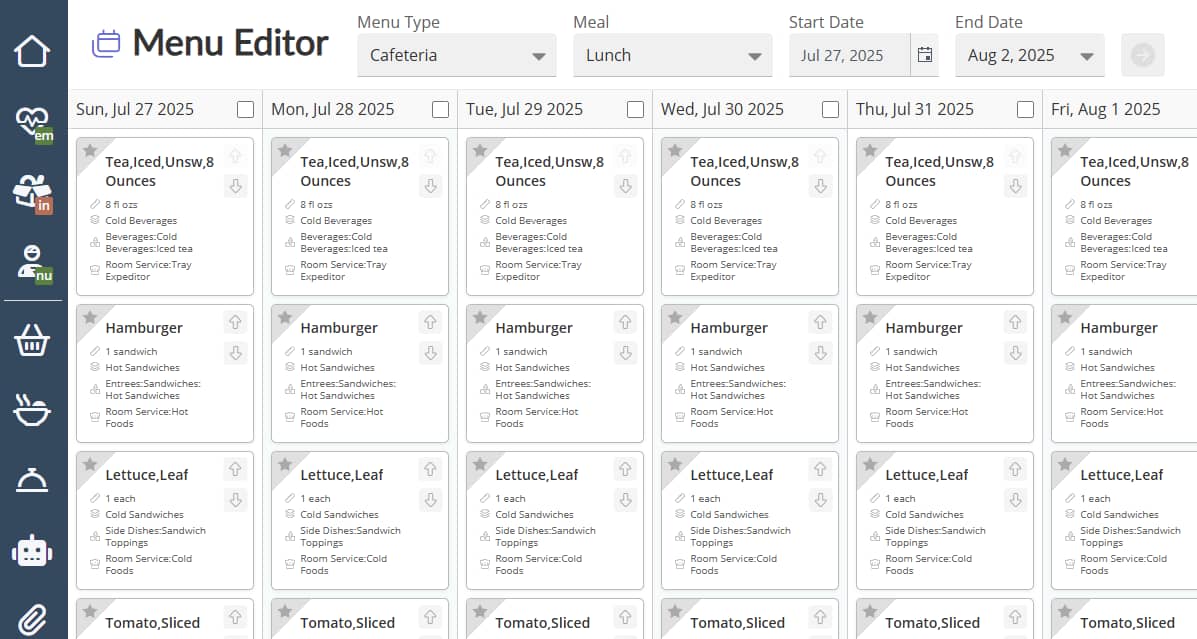This screenshot has width=1197, height=639.
Task: Move Sunday's Tomato,Sliced item up
Action: click(235, 617)
